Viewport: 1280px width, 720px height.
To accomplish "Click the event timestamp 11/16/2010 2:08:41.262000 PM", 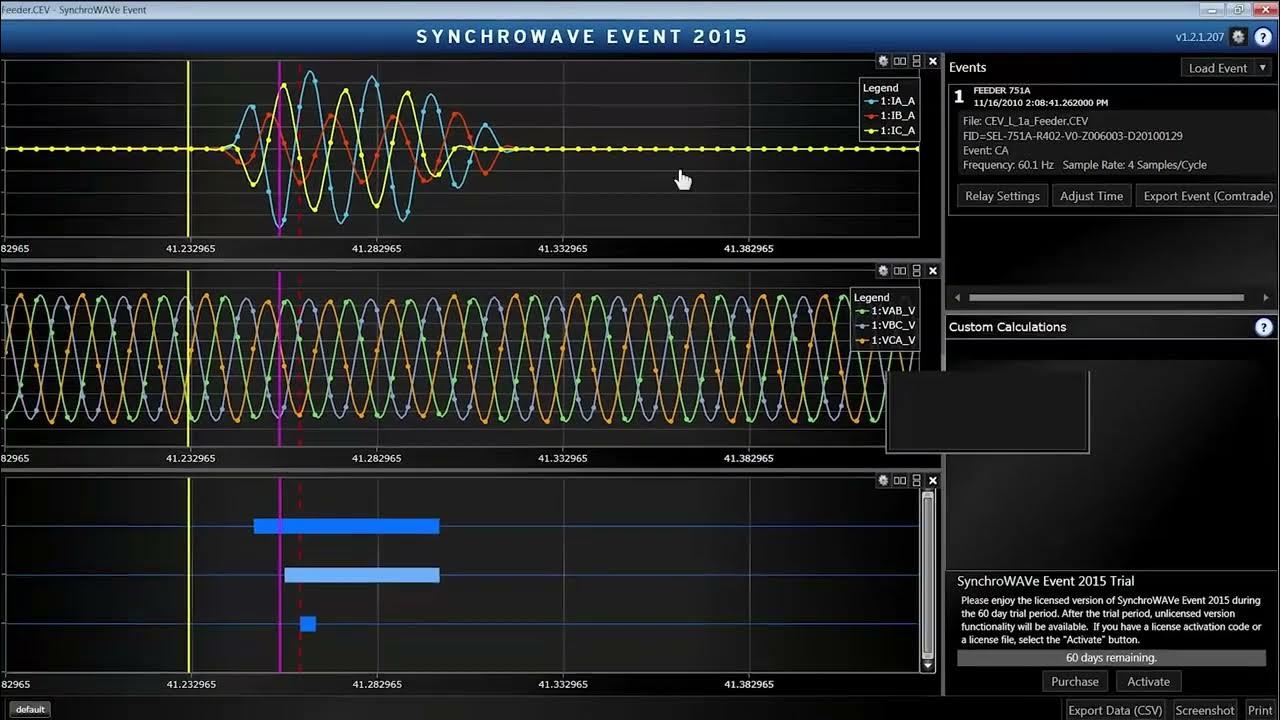I will (x=1041, y=103).
